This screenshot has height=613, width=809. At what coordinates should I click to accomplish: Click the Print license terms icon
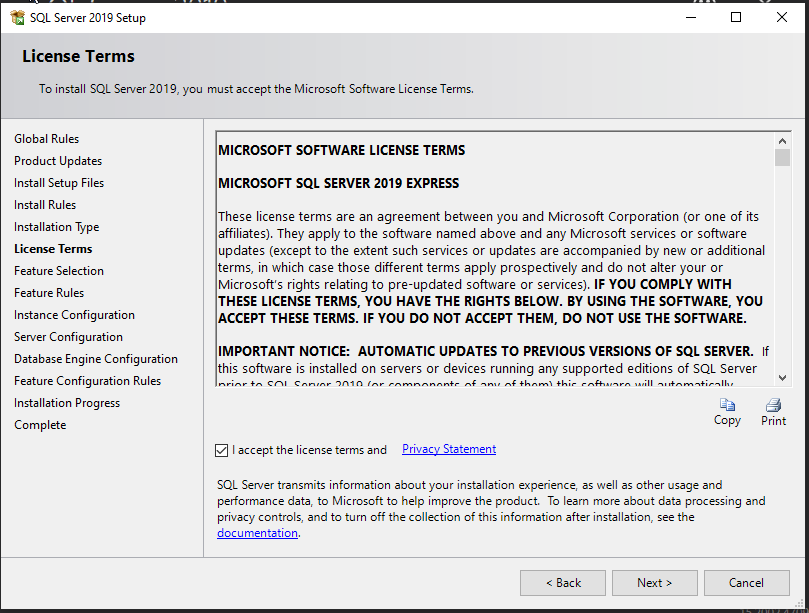773,405
